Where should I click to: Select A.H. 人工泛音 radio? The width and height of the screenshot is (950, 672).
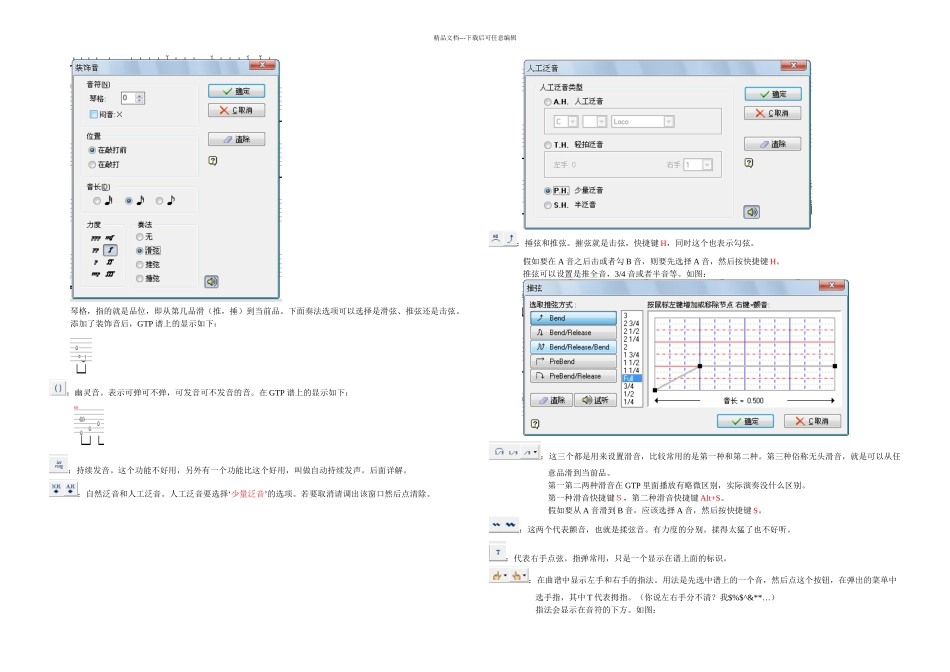click(x=548, y=102)
